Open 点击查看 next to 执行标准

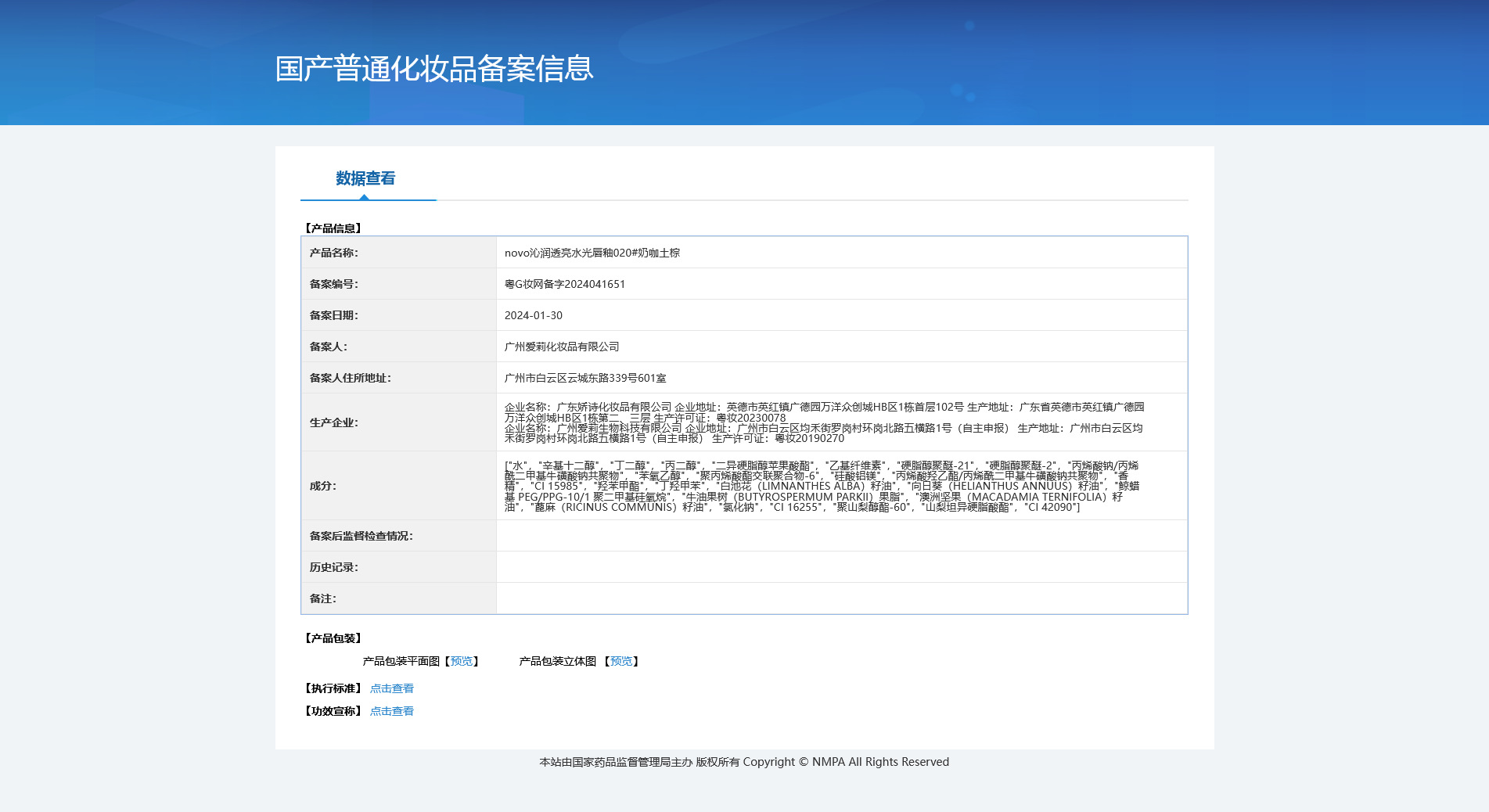click(392, 688)
